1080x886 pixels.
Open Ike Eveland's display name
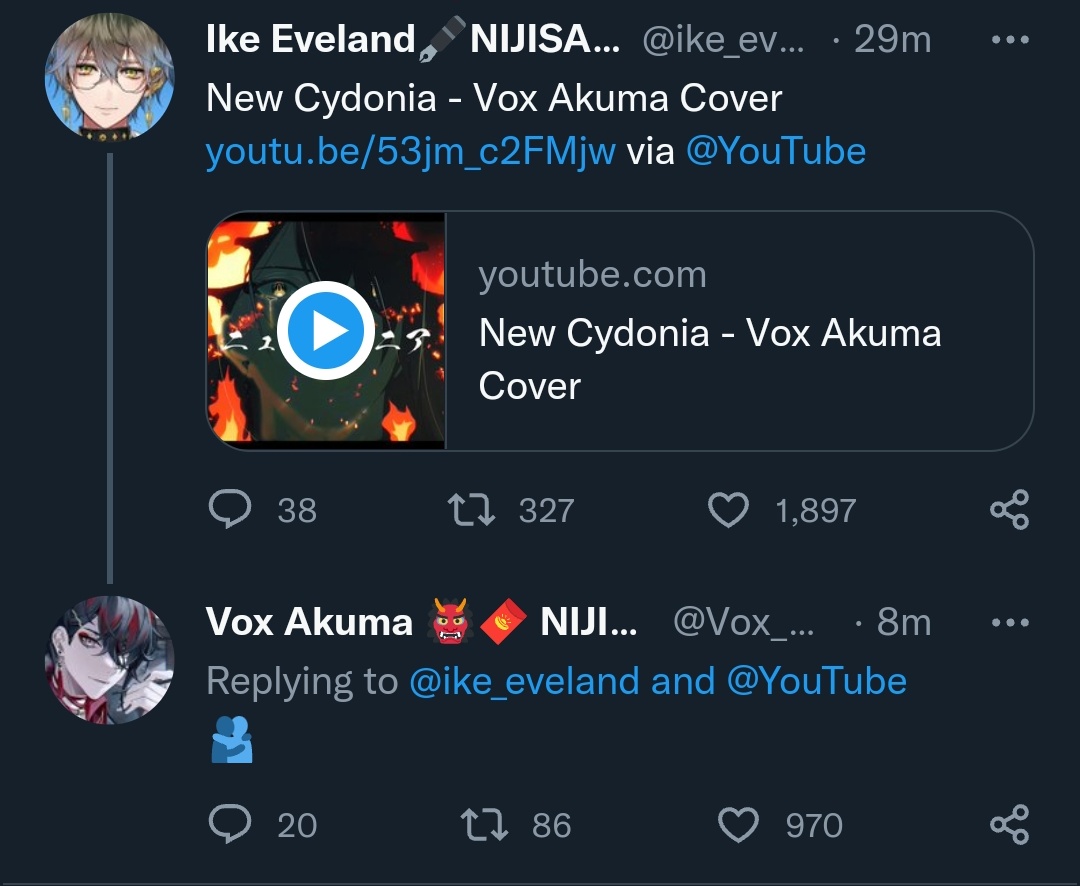[310, 40]
